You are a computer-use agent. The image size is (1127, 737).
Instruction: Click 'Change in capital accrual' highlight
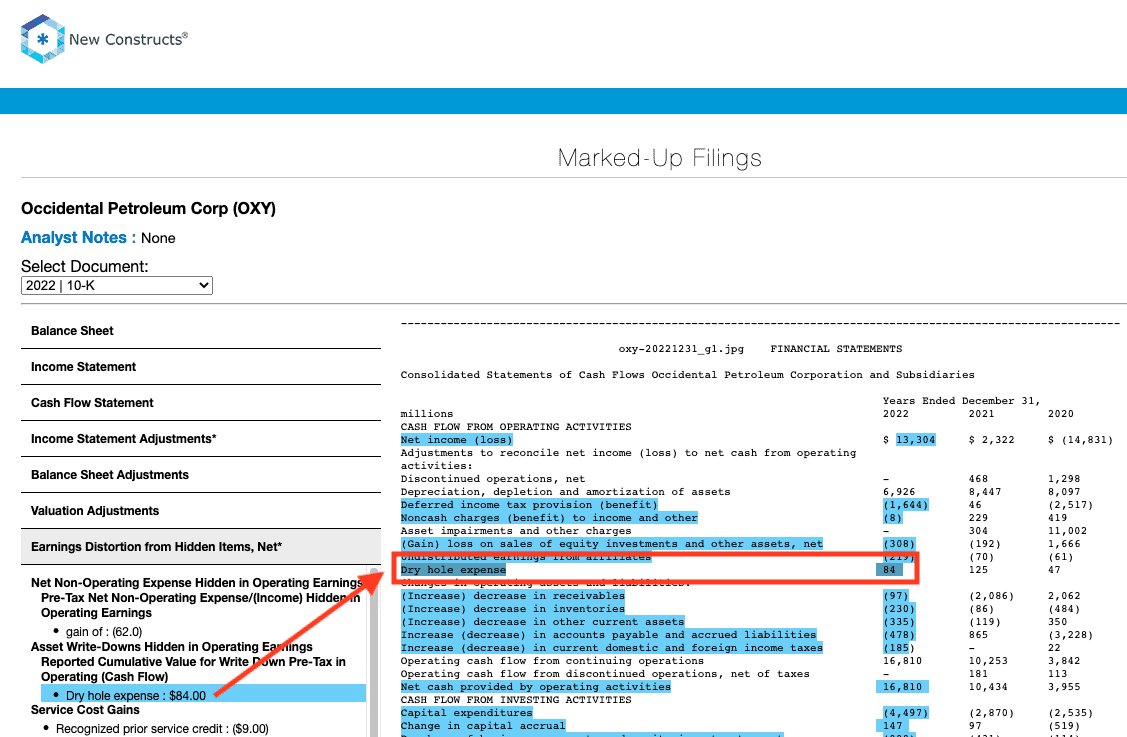[x=483, y=725]
